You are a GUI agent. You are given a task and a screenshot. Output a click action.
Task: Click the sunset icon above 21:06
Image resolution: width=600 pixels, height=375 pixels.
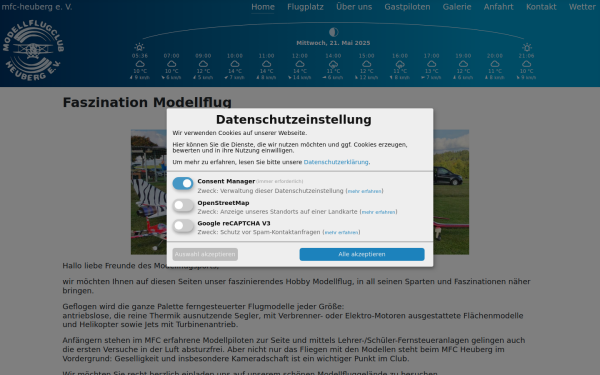point(527,47)
